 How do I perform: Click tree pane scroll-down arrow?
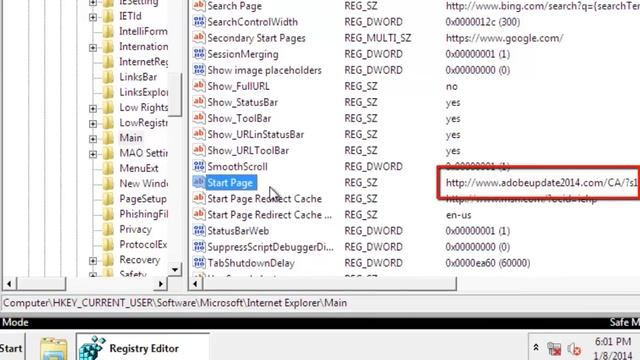175,269
